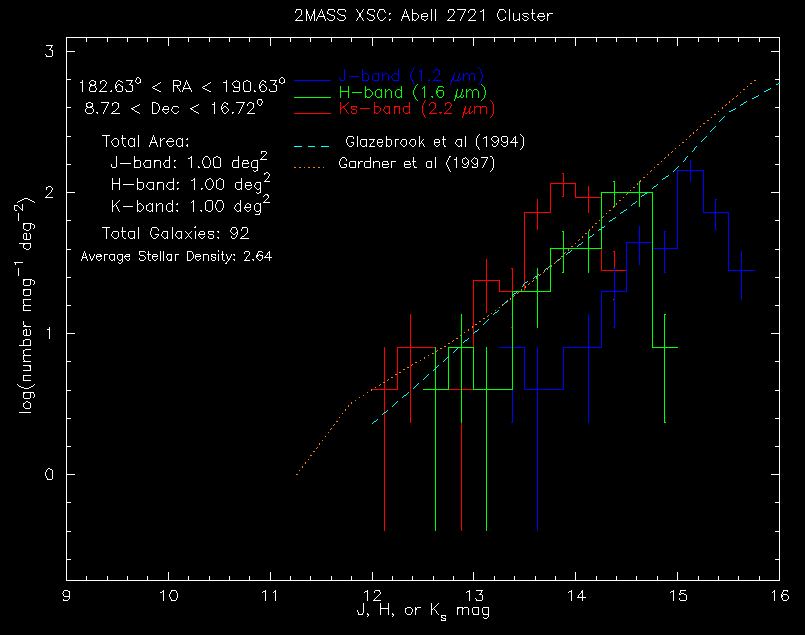
Task: Click the blue J-band legend line sample
Action: (x=311, y=78)
